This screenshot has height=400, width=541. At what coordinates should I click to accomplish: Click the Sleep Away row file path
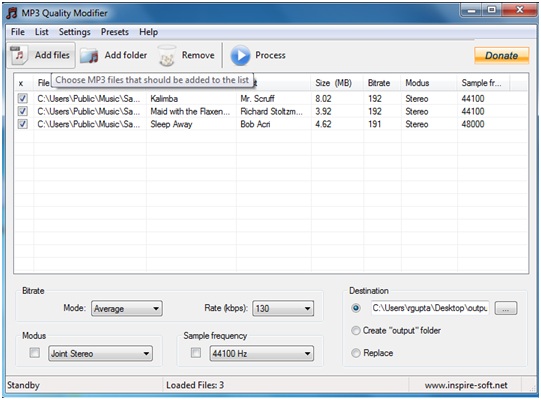(89, 124)
